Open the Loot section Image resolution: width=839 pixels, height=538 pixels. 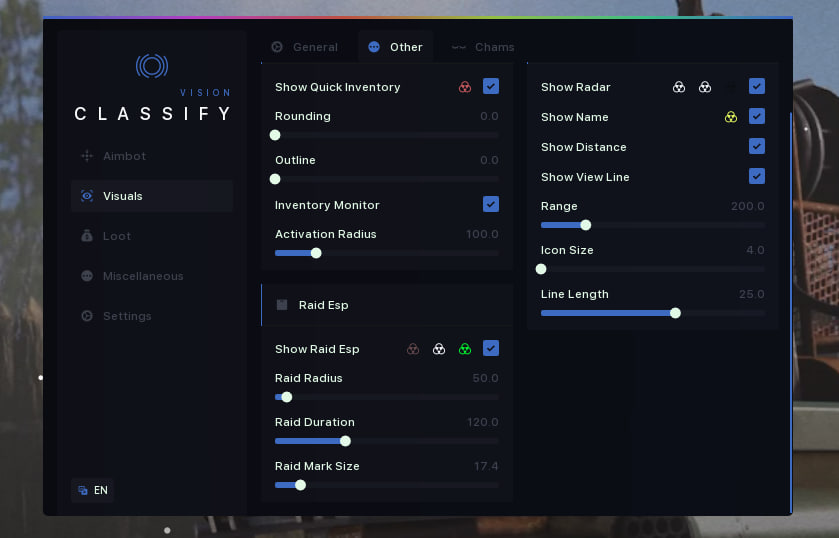[x=152, y=236]
